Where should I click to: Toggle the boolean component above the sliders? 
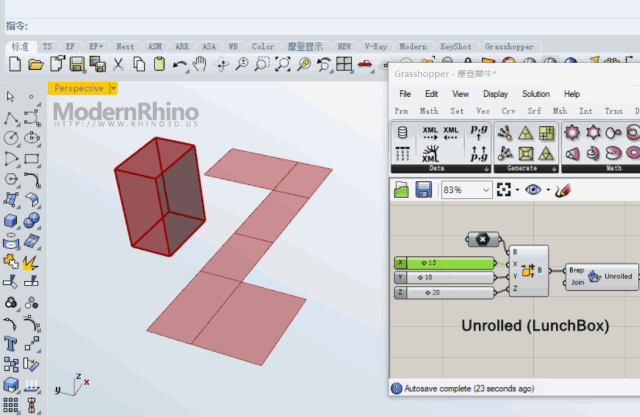pos(483,239)
